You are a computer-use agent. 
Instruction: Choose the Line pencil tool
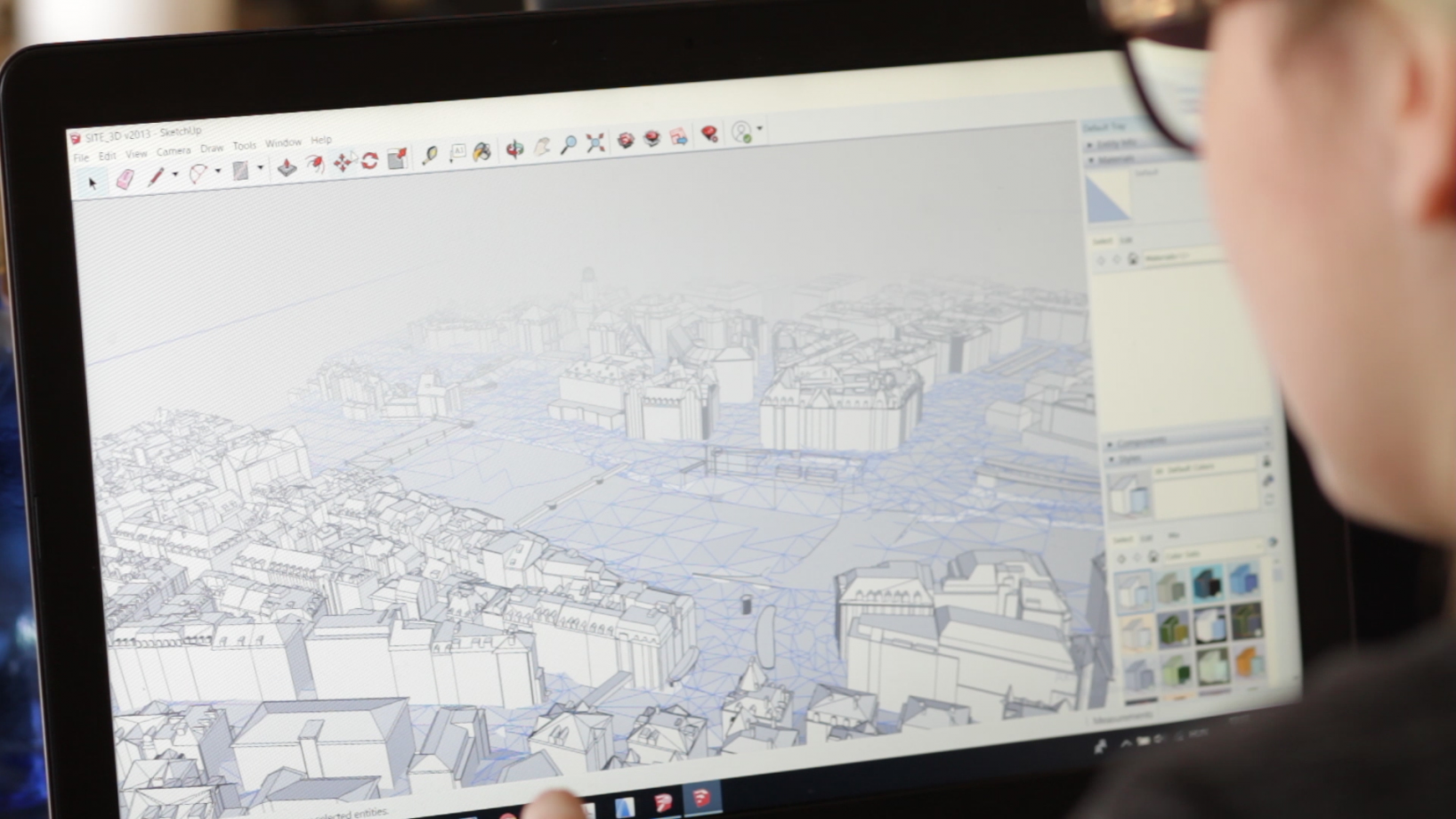156,176
